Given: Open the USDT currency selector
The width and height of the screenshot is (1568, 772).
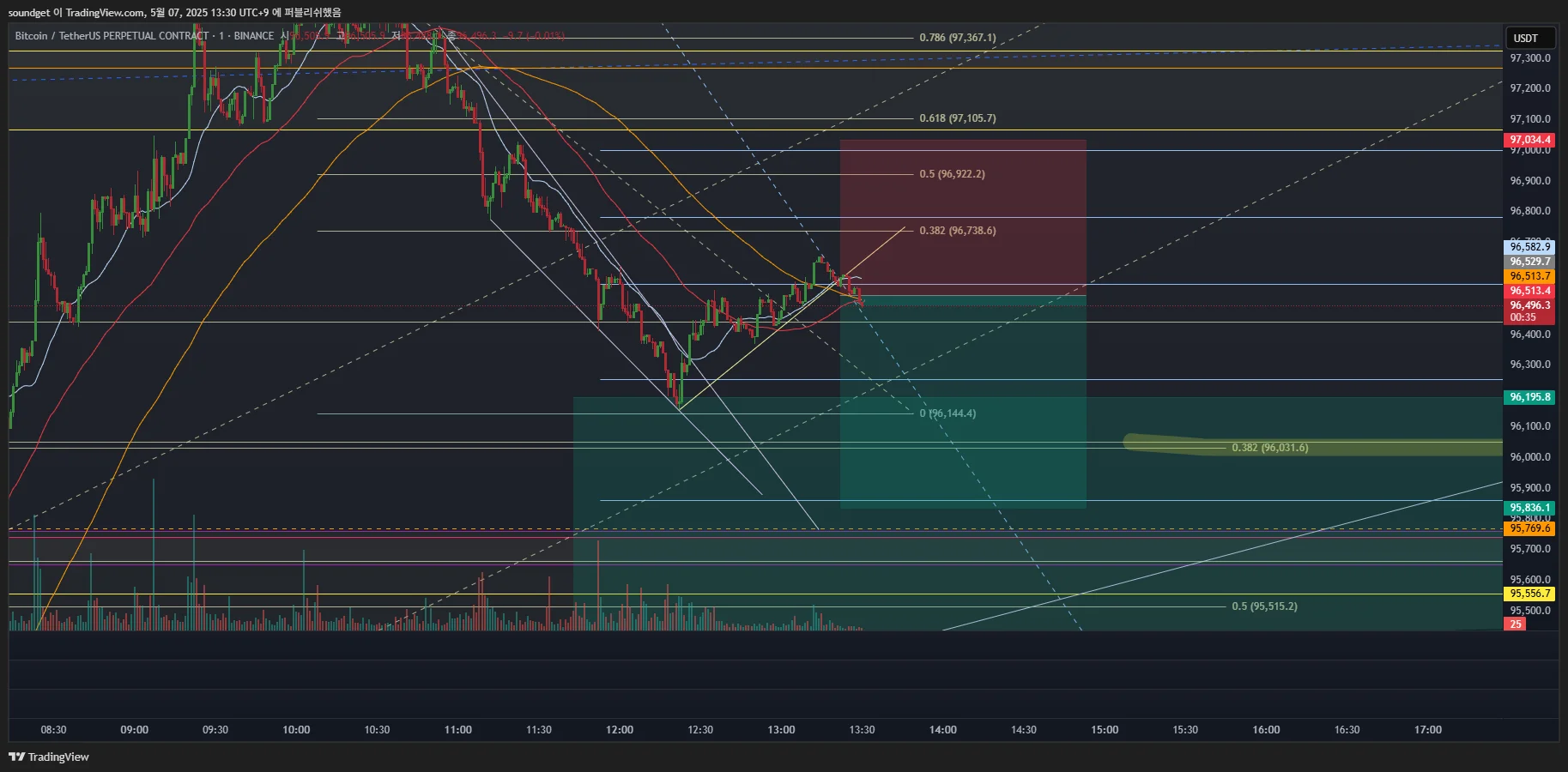Looking at the screenshot, I should [1530, 38].
